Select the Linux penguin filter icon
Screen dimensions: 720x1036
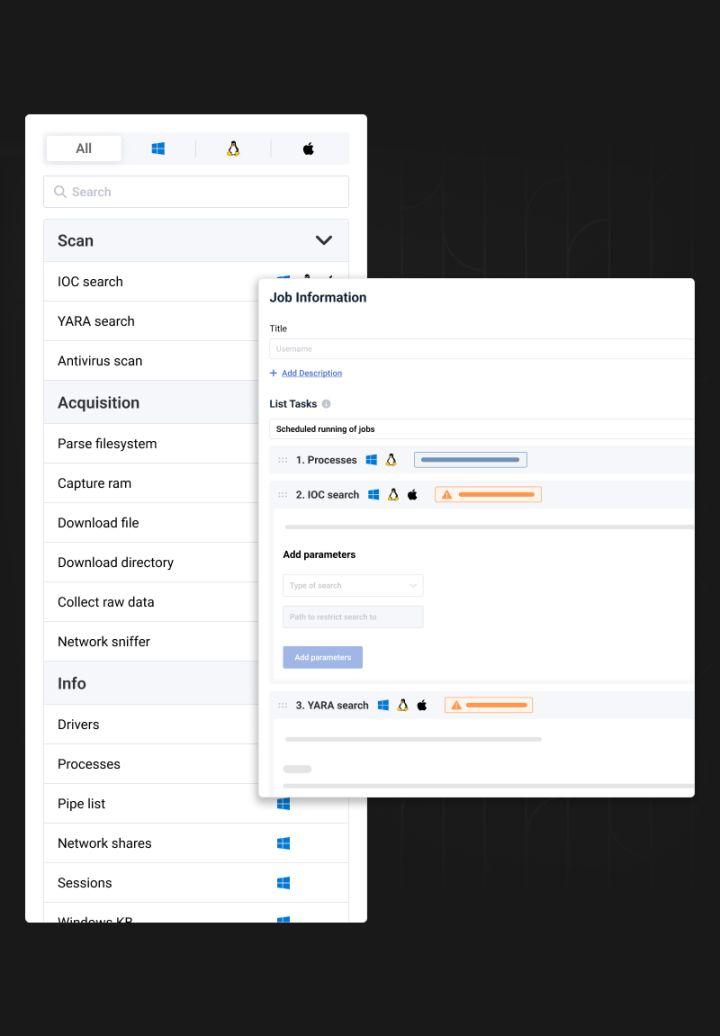233,148
